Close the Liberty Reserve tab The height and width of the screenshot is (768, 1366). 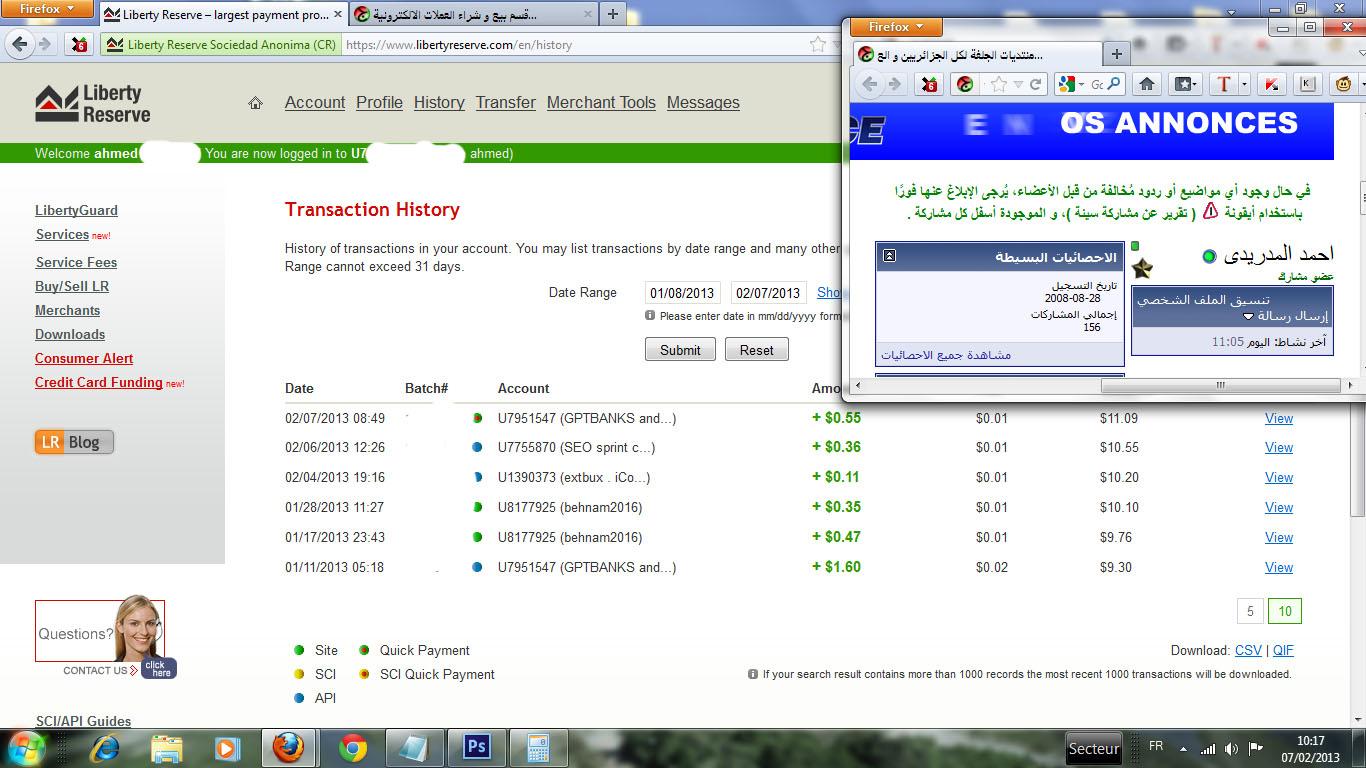[336, 15]
